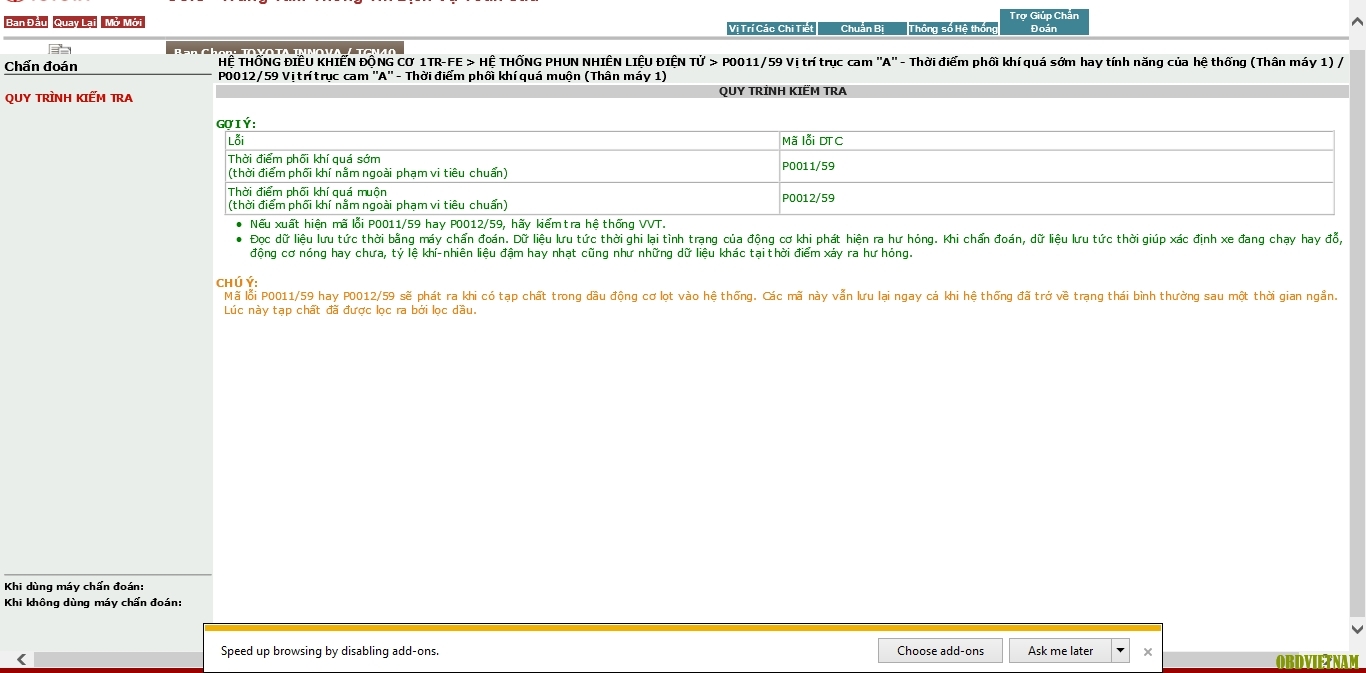Click the Thời điểm phối khí quá sớm cell
This screenshot has width=1366, height=673.
pyautogui.click(x=502, y=166)
